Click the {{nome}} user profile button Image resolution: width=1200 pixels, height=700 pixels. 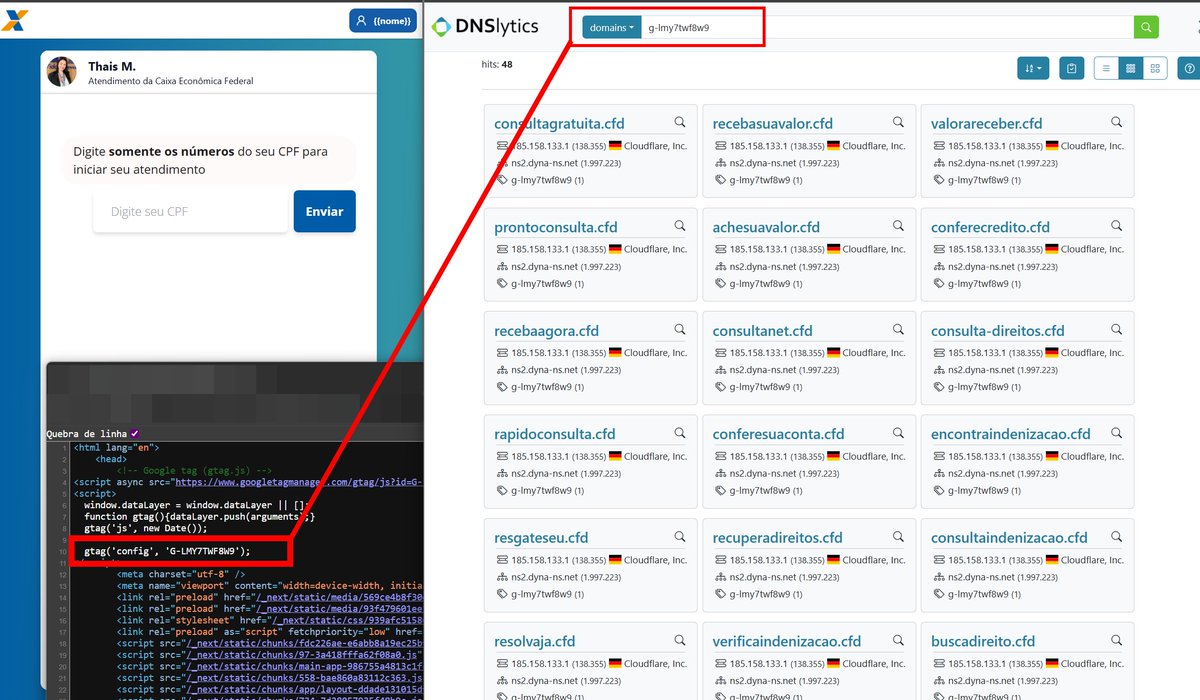[x=383, y=20]
